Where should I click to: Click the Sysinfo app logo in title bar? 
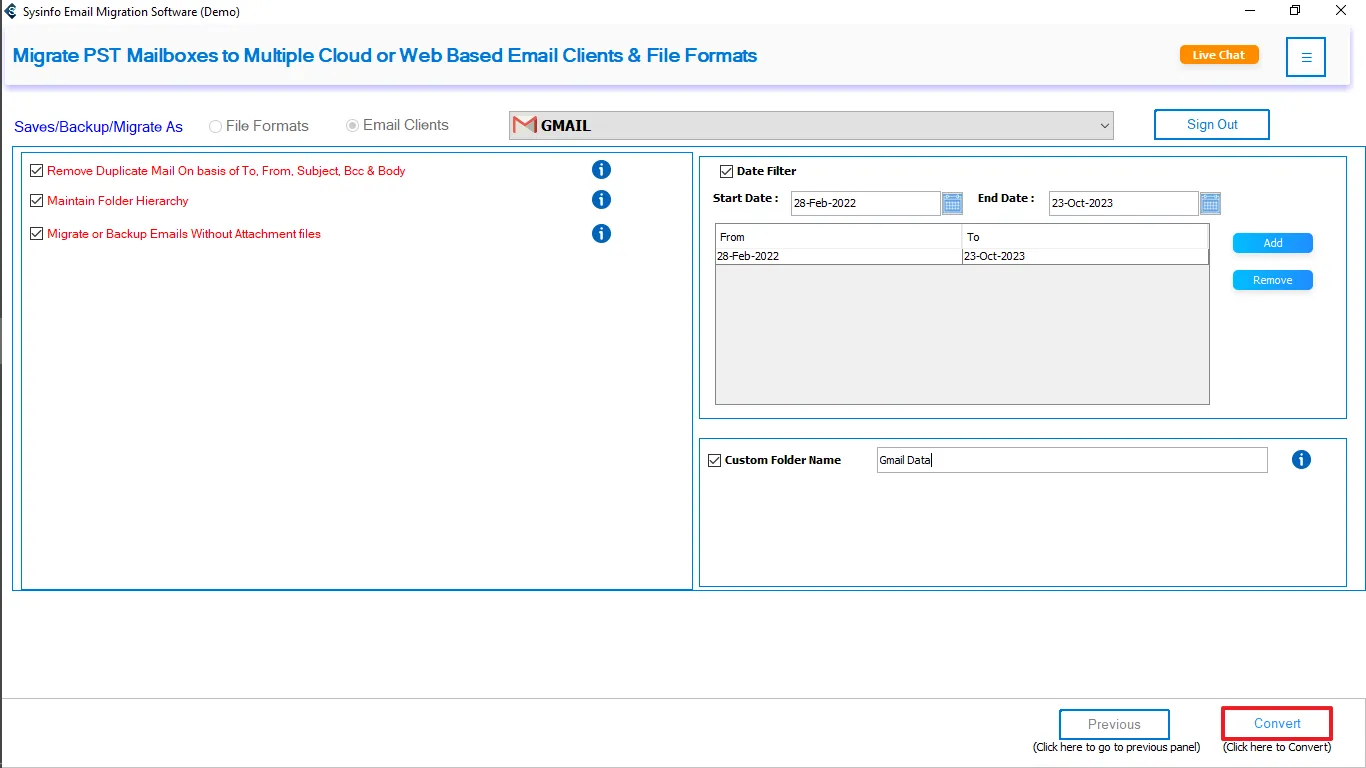(10, 12)
